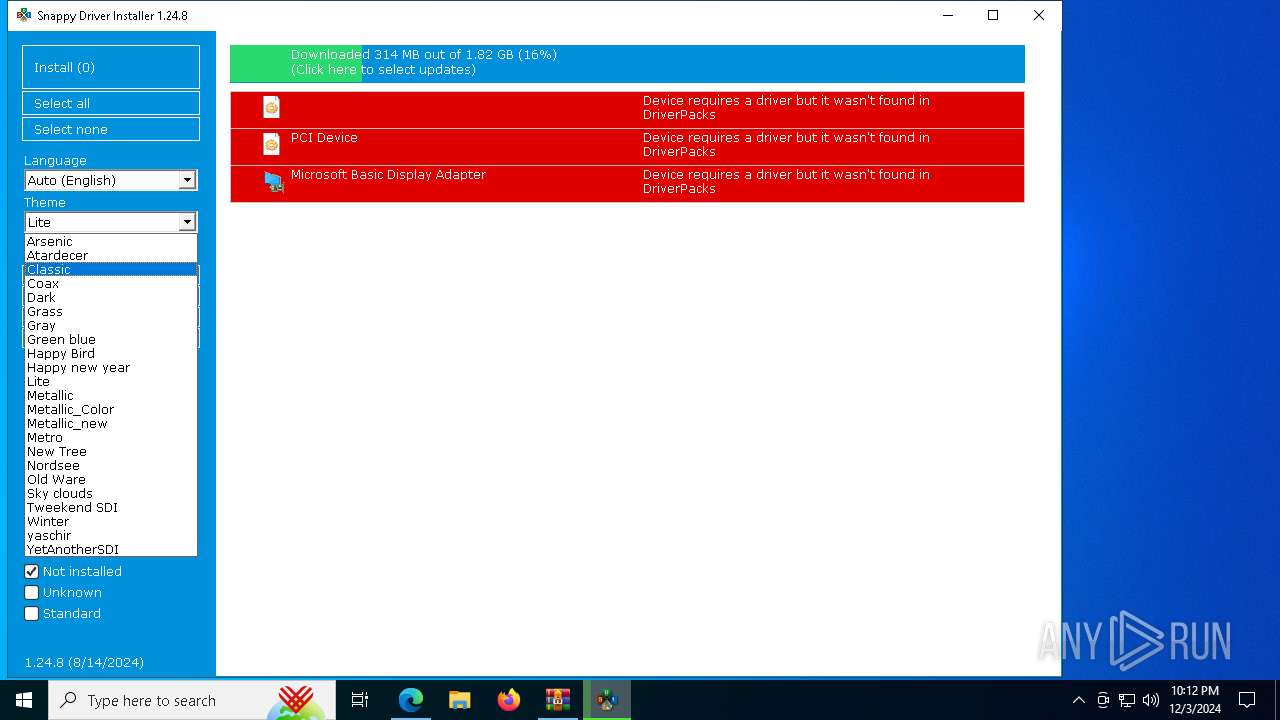Open the Language dropdown Auto (English)
Screen dimensions: 1280x720
pyautogui.click(x=111, y=180)
